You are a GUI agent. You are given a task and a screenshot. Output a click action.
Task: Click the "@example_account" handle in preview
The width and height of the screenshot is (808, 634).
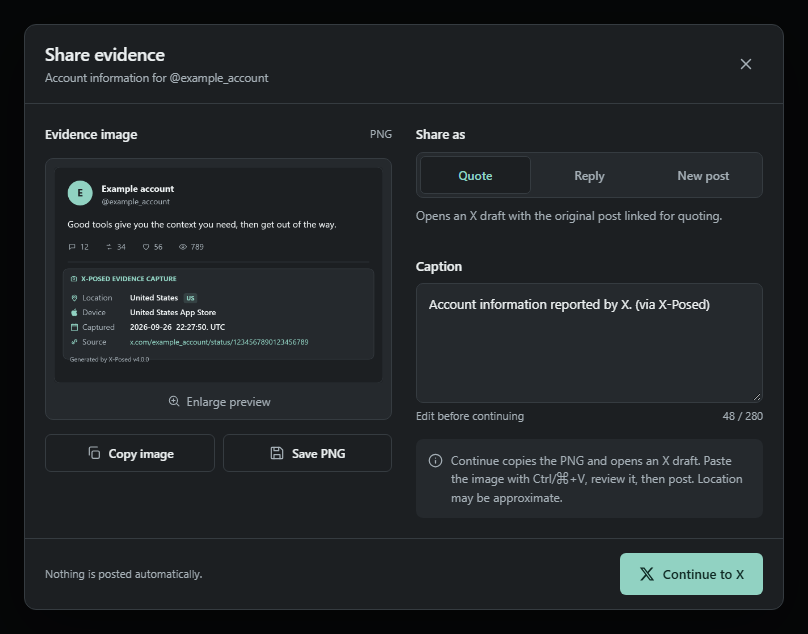tap(136, 202)
